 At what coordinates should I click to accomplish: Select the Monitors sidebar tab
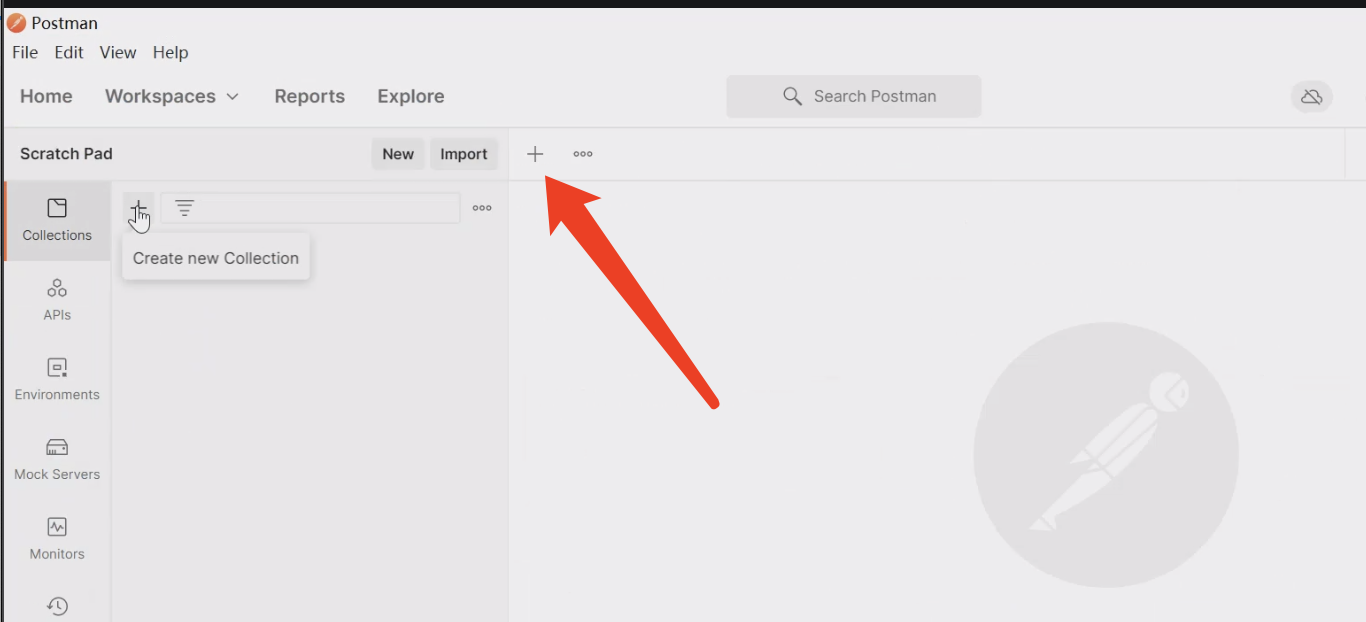[57, 539]
